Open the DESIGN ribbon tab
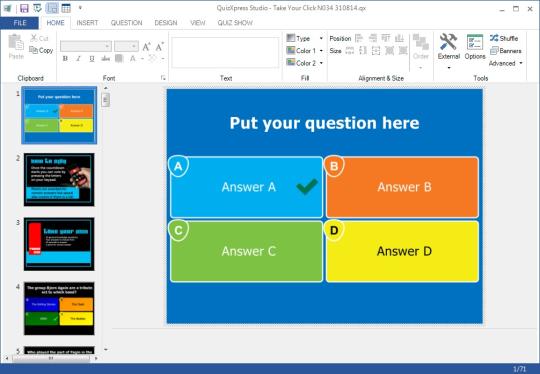The width and height of the screenshot is (540, 374). click(x=166, y=23)
